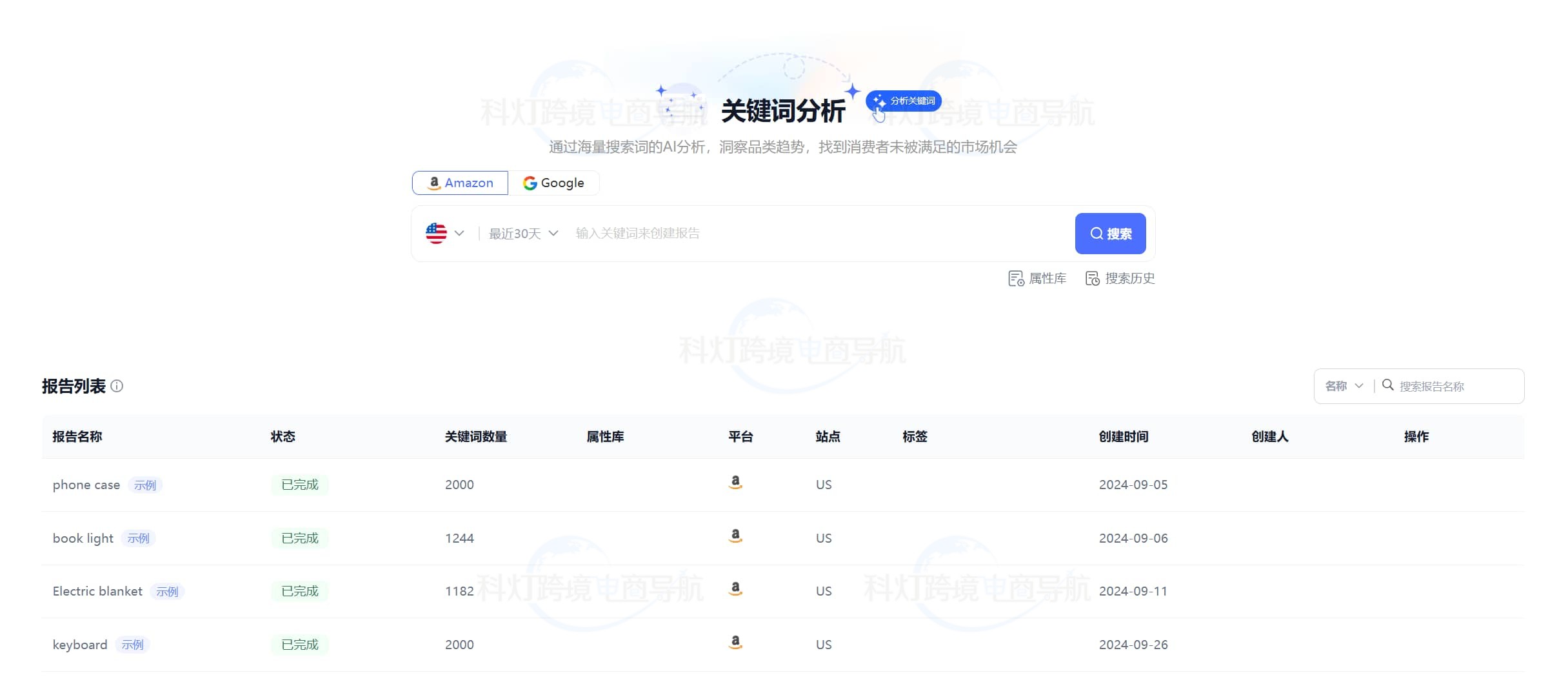
Task: Switch to the Google platform tab
Action: 555,183
